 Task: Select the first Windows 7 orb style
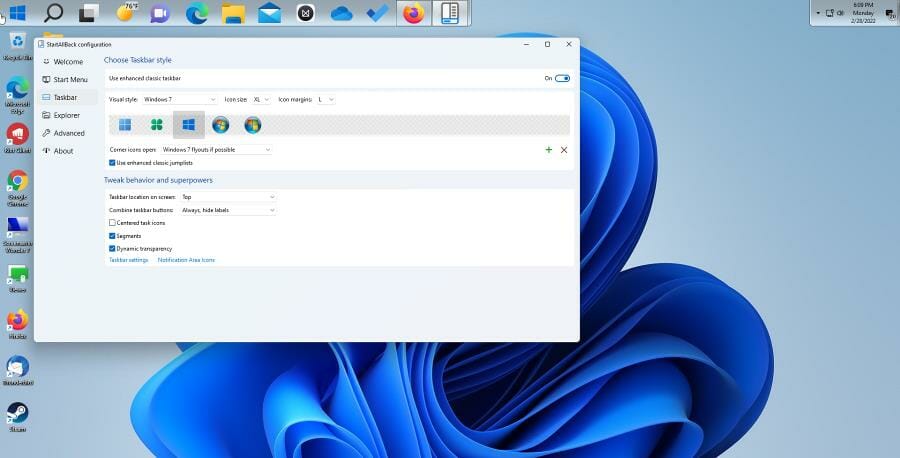tap(220, 125)
